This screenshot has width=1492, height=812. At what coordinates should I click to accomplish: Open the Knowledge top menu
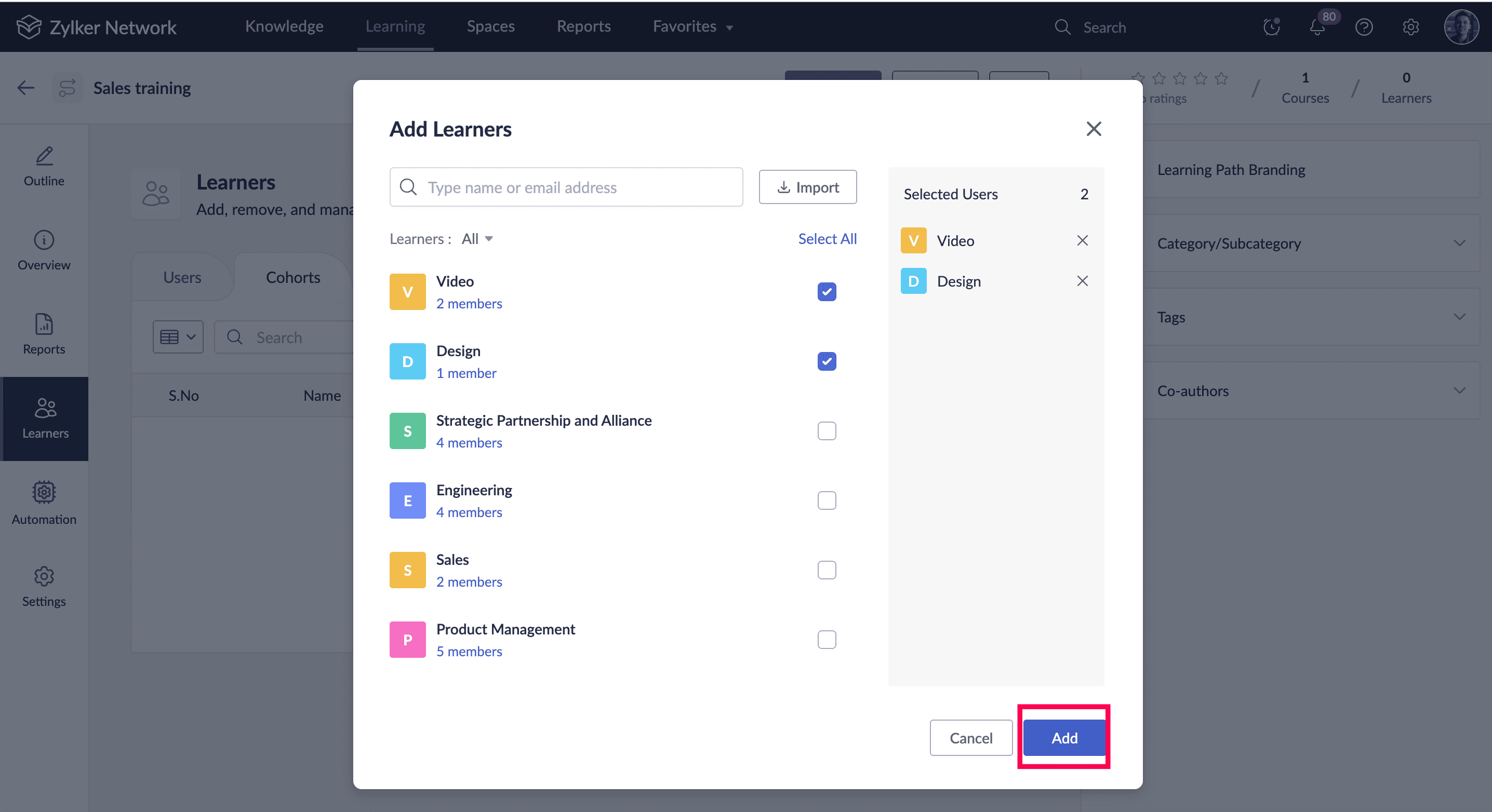tap(284, 26)
